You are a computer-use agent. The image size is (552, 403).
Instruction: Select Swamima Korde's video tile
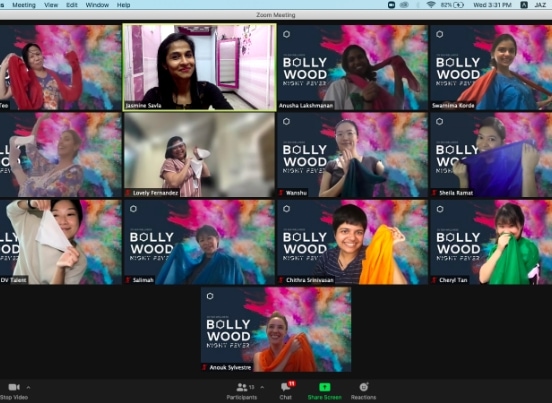coord(491,67)
